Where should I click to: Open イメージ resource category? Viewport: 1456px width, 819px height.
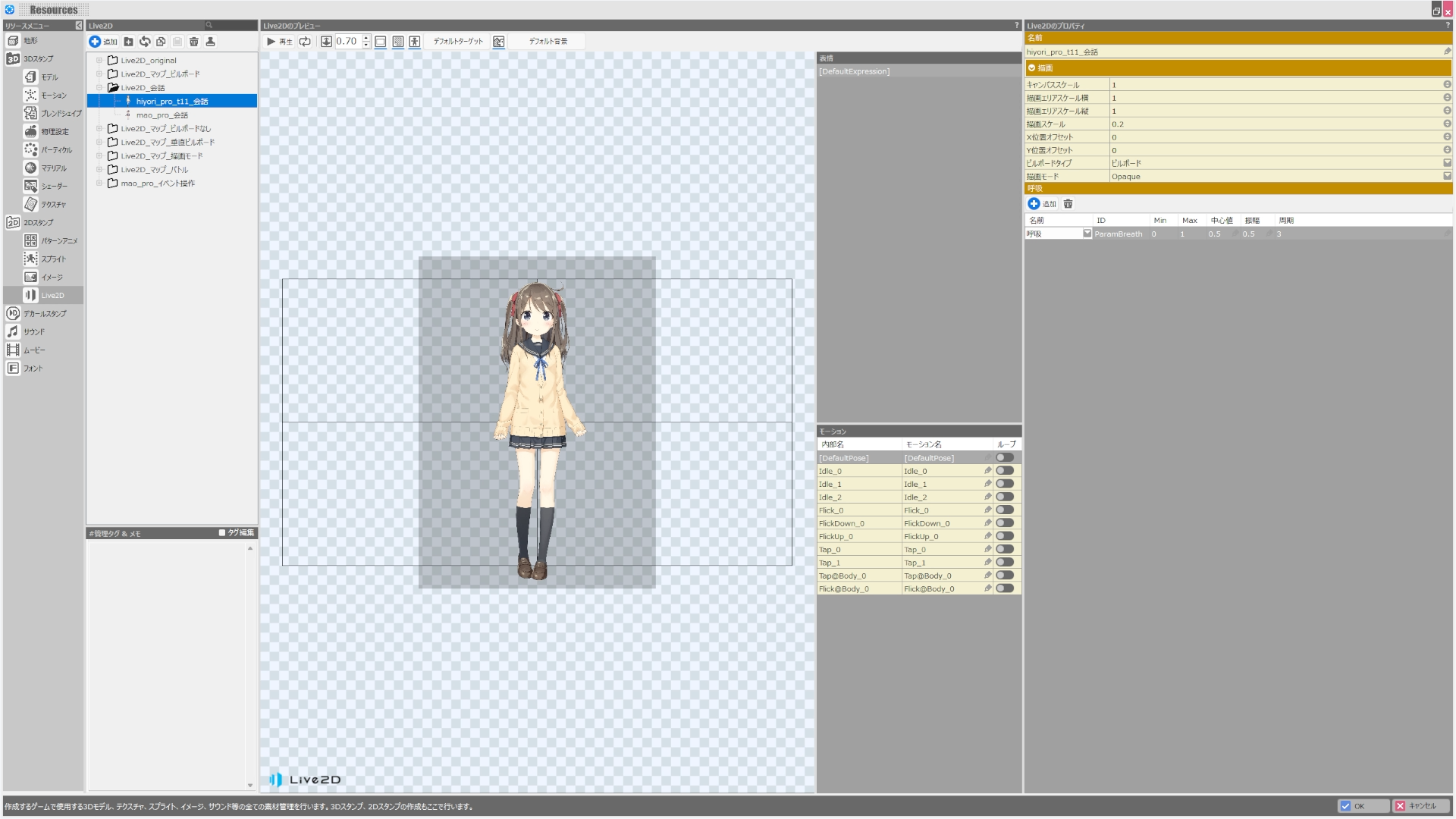pyautogui.click(x=44, y=278)
